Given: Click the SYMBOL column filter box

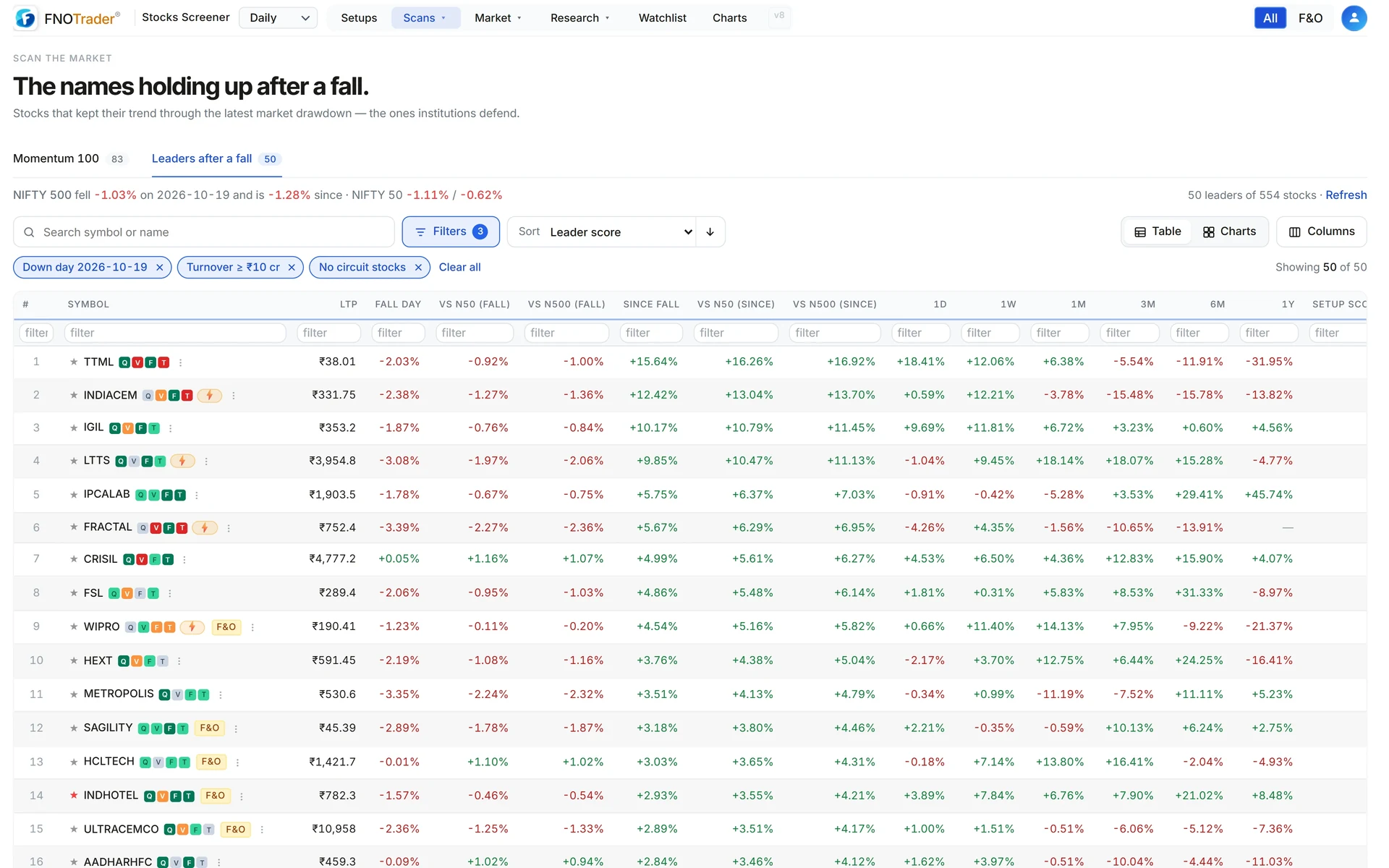Looking at the screenshot, I should pos(175,333).
